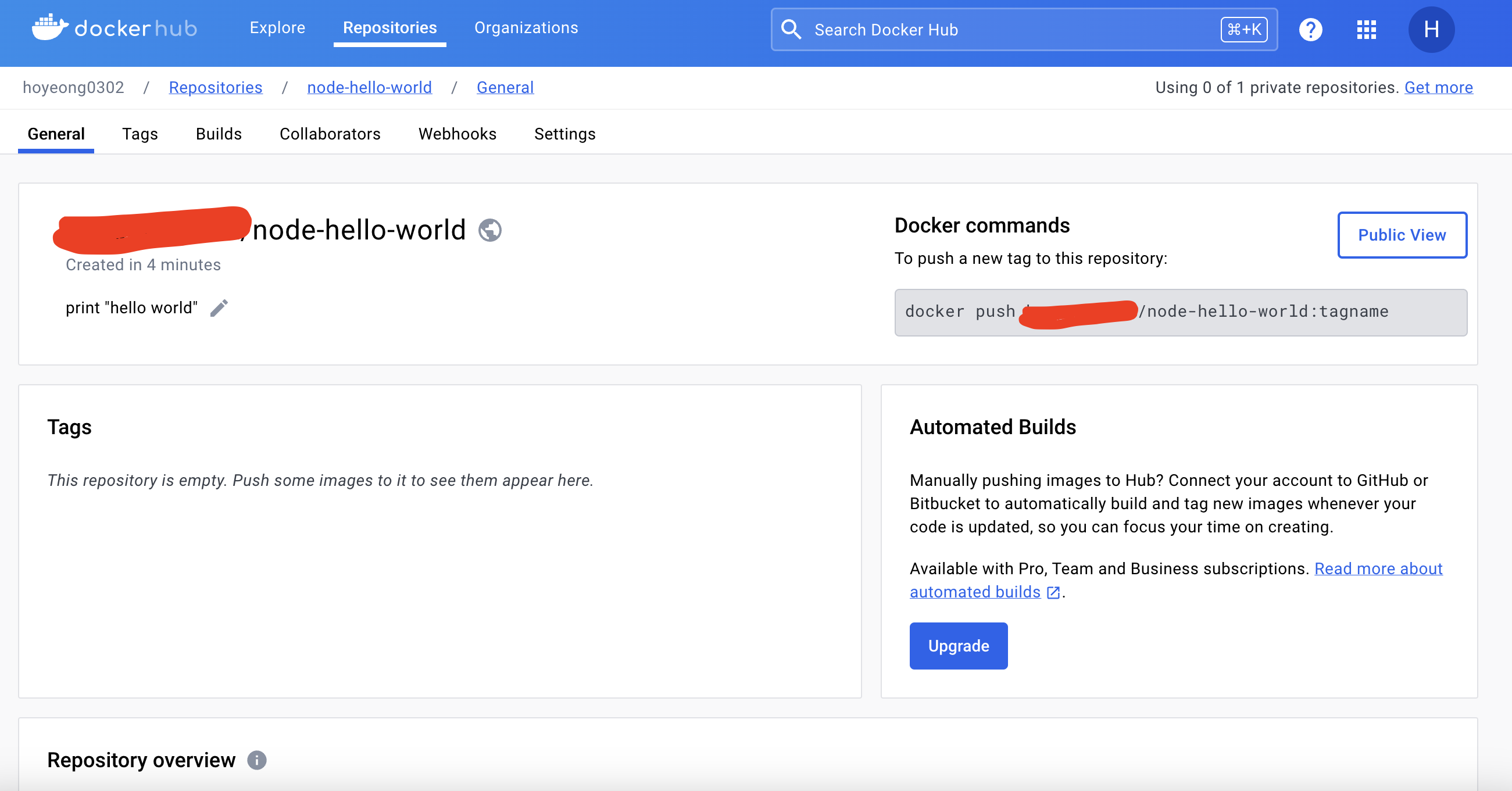The height and width of the screenshot is (791, 1512).
Task: Open Explore in top navigation
Action: tap(277, 27)
